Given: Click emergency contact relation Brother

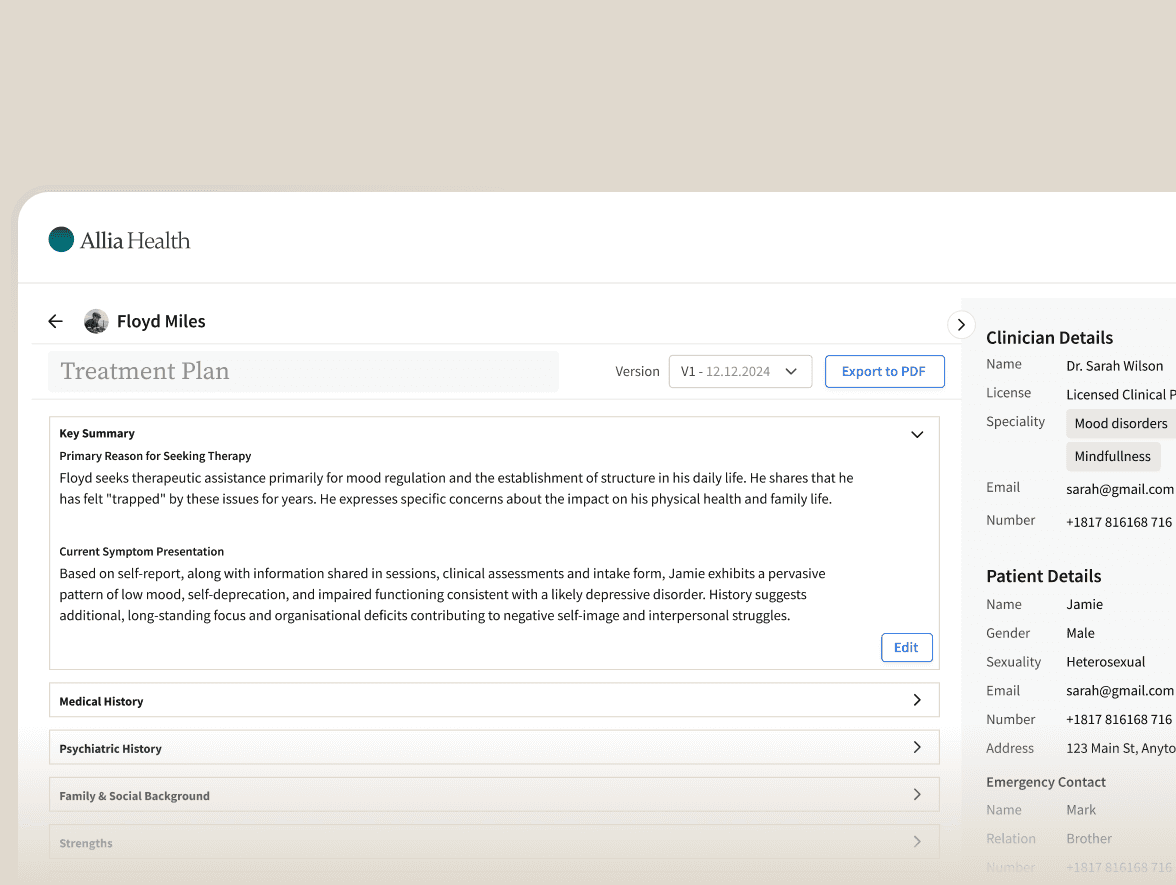Looking at the screenshot, I should [1089, 838].
